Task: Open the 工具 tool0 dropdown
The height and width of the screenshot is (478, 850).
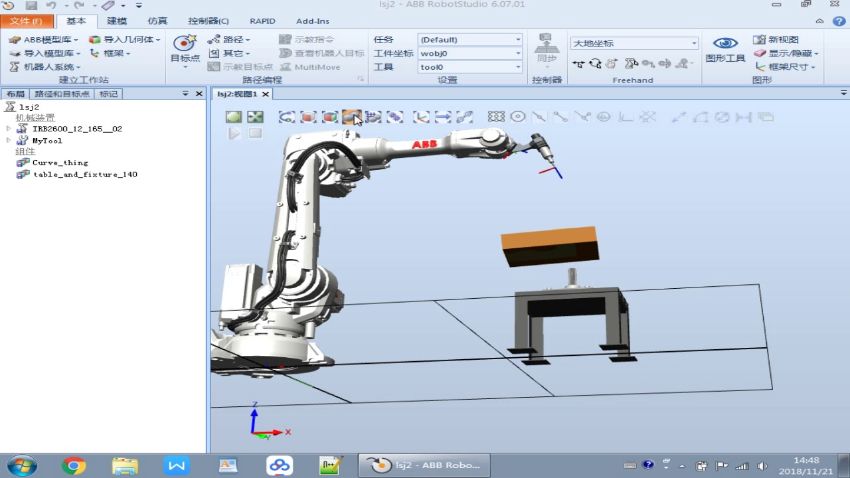Action: [x=470, y=67]
